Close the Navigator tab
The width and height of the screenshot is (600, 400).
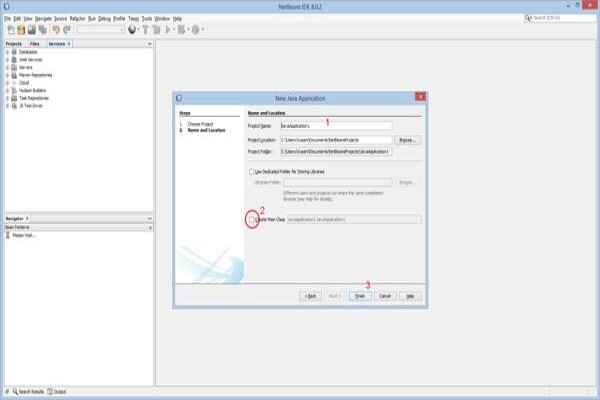[27, 219]
